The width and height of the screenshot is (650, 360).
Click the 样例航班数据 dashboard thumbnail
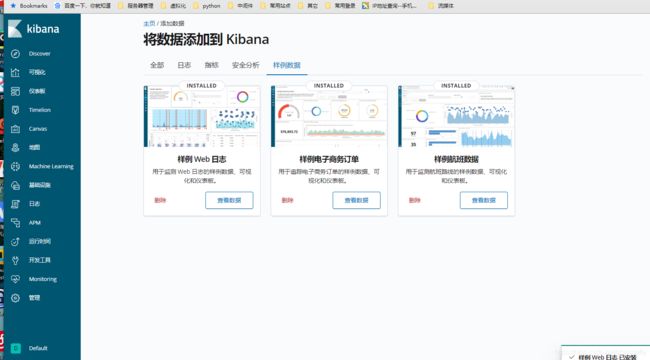456,117
